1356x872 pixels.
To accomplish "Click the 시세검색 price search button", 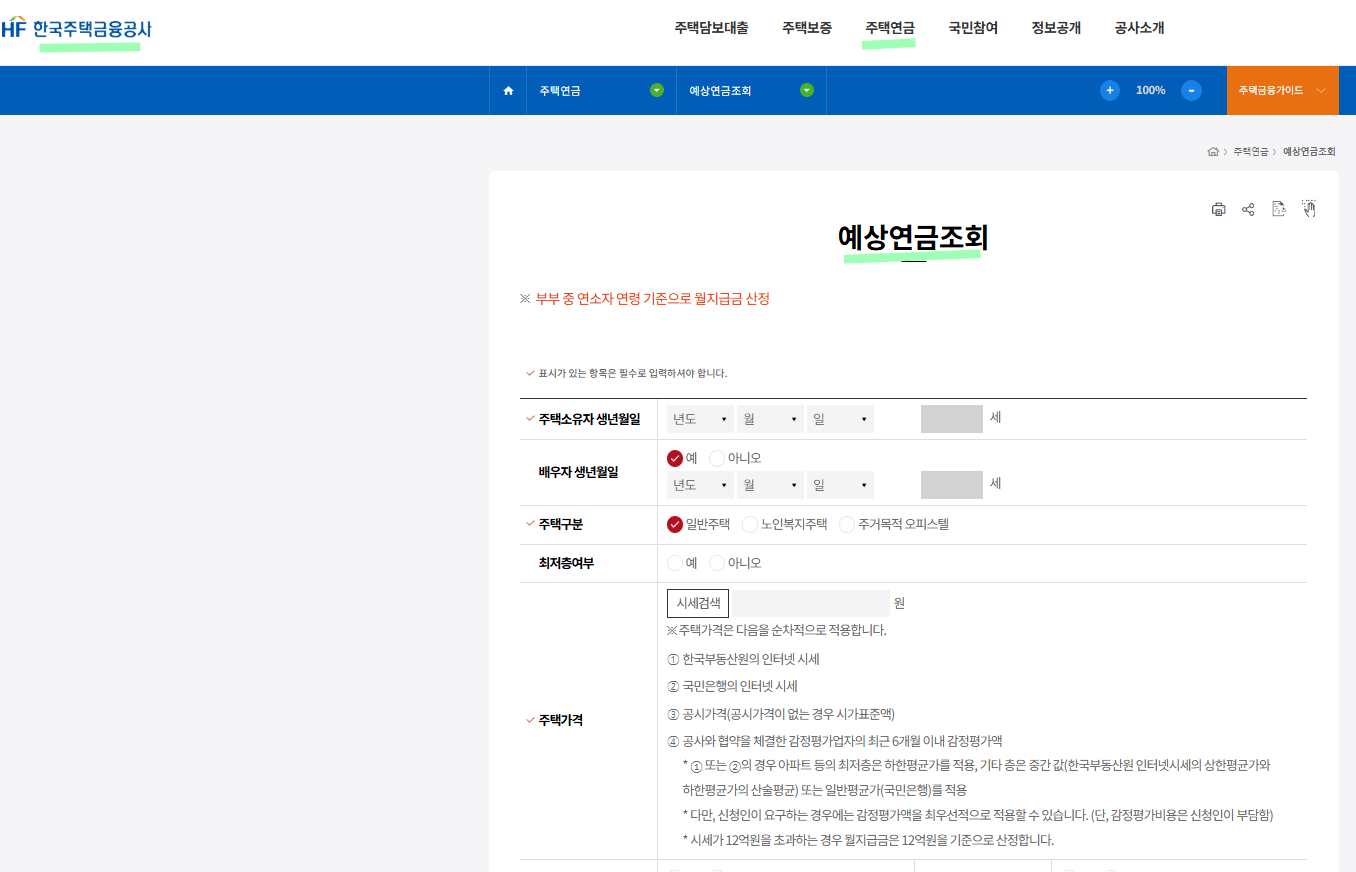I will (x=697, y=603).
